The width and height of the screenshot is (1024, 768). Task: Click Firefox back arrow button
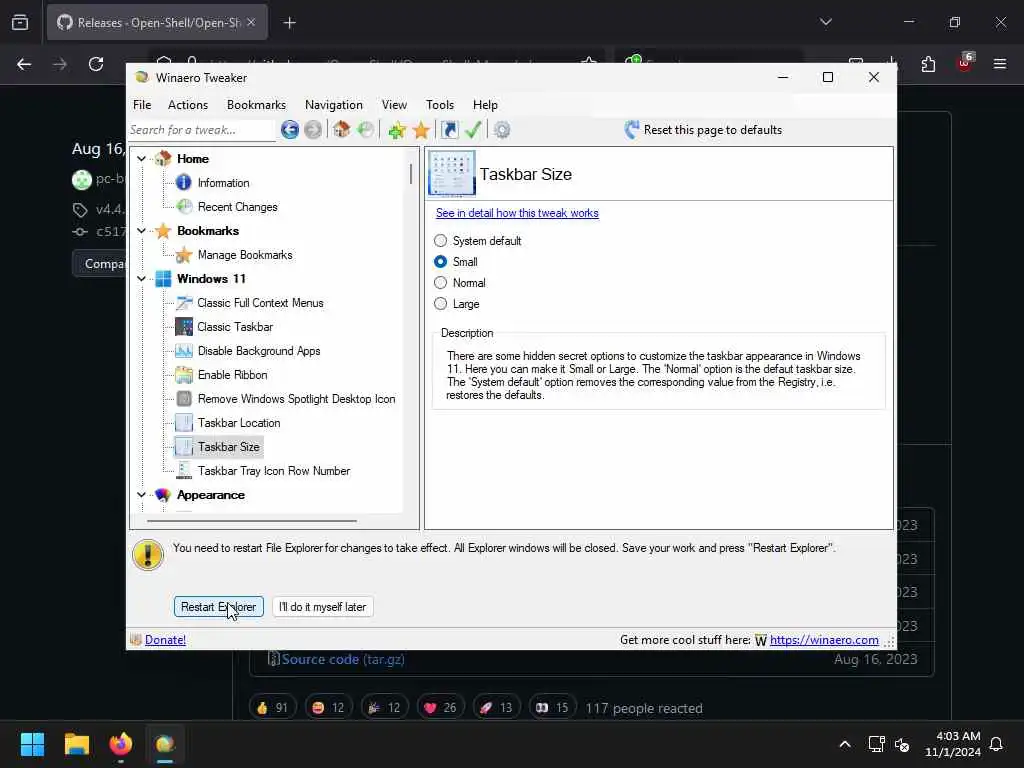(24, 64)
